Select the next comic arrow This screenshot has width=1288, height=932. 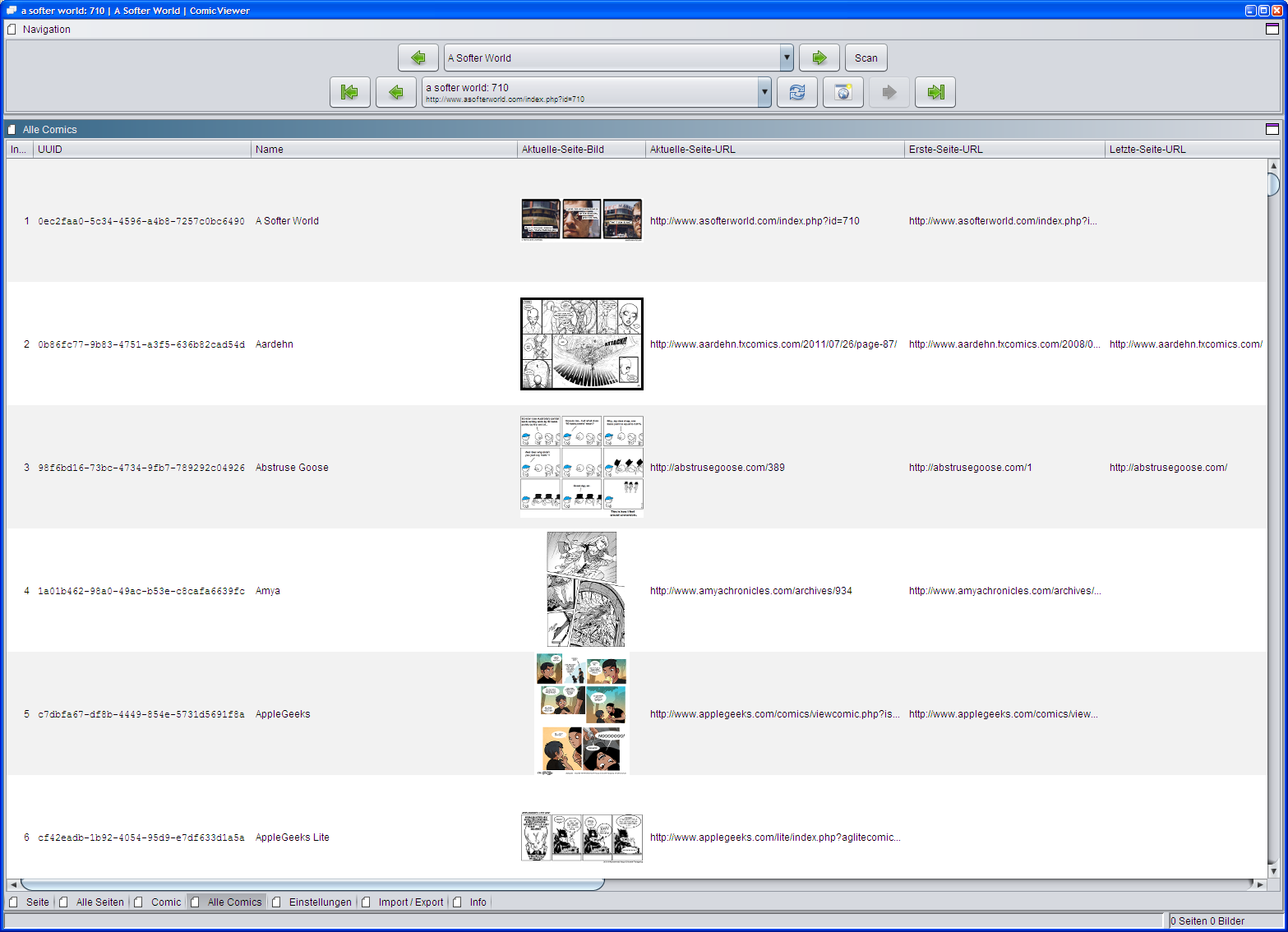(819, 58)
